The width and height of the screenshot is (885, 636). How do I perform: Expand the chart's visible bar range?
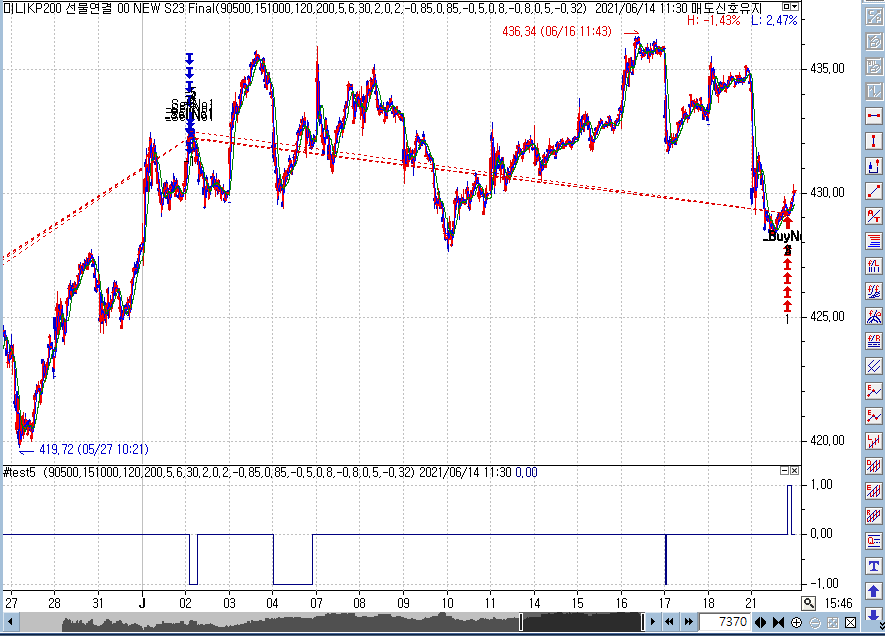[x=761, y=623]
